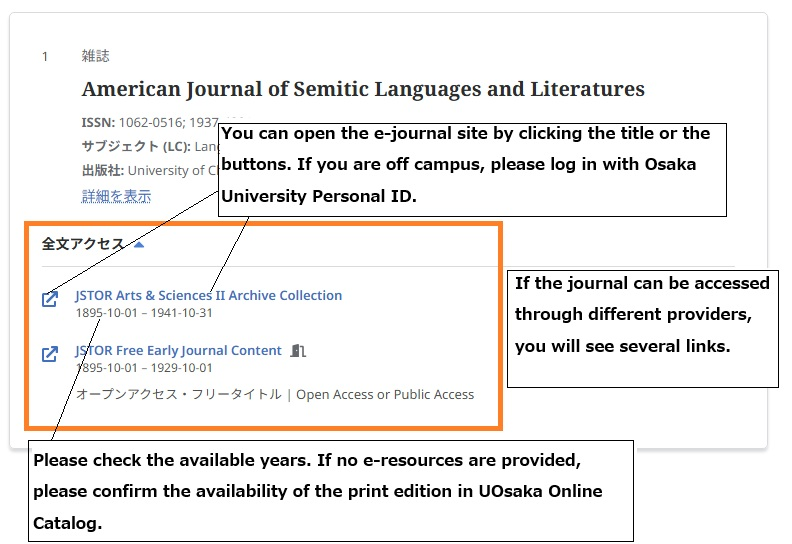Click external link icon beside JSTOR Free Early Journal
This screenshot has width=792, height=544.
[50, 354]
